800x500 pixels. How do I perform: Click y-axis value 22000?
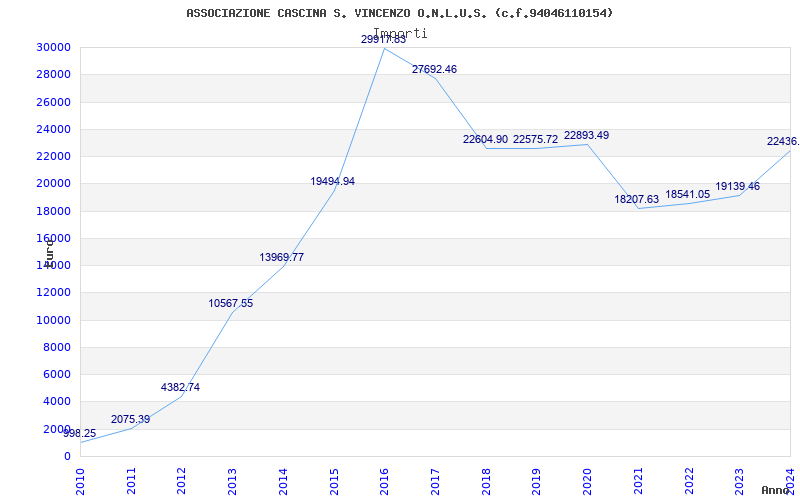point(53,156)
